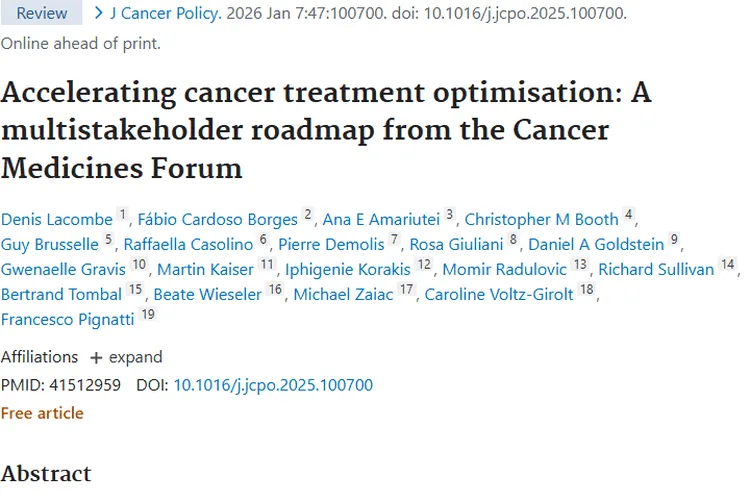Open author Denis Lacombe's page
The width and height of the screenshot is (750, 500).
pyautogui.click(x=57, y=219)
